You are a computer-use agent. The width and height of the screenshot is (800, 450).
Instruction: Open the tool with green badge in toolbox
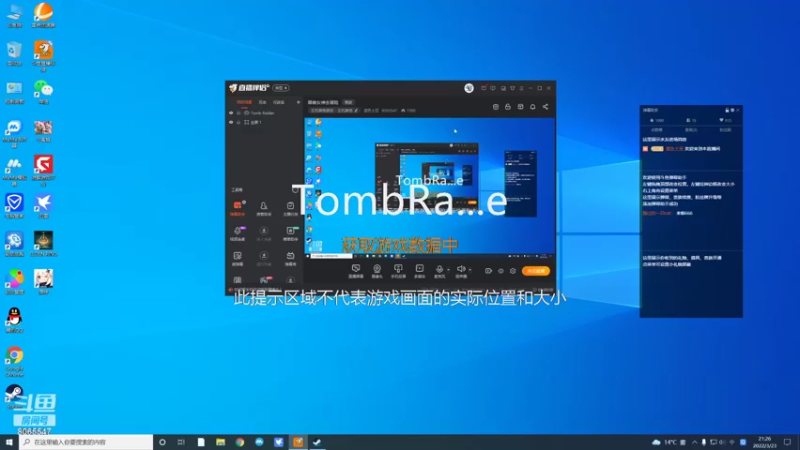tap(290, 233)
